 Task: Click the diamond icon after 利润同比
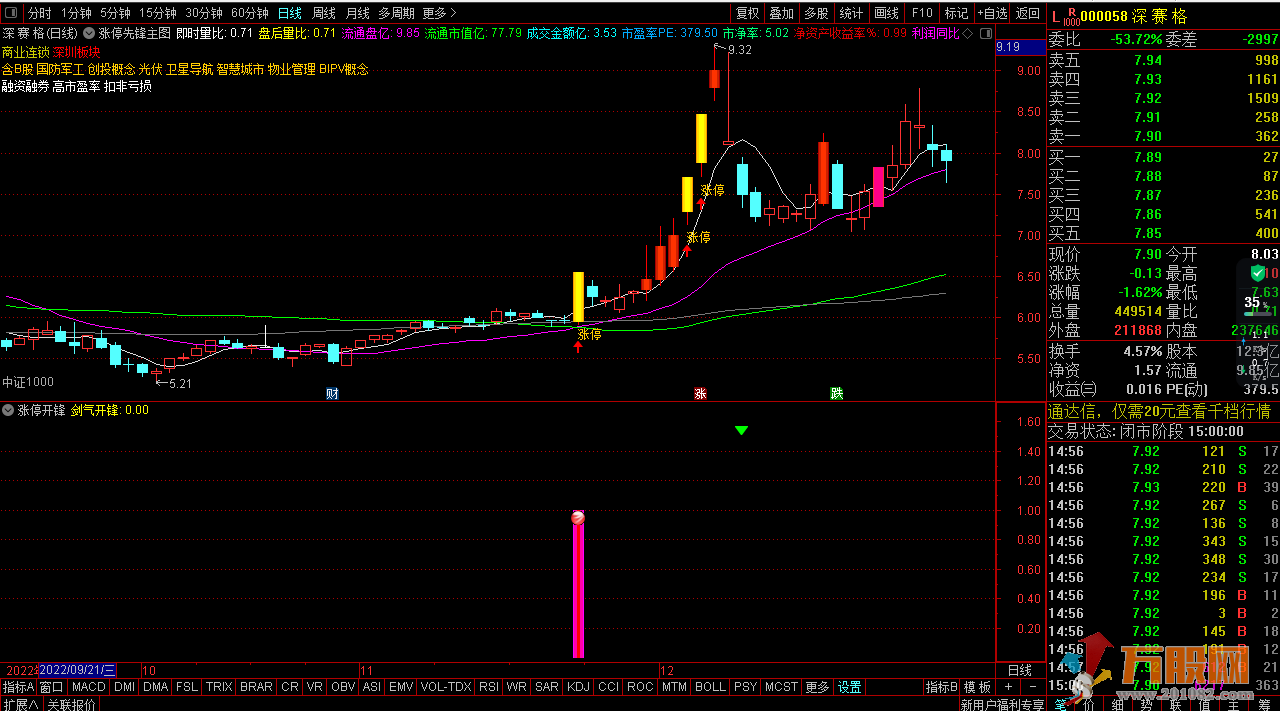(x=967, y=33)
